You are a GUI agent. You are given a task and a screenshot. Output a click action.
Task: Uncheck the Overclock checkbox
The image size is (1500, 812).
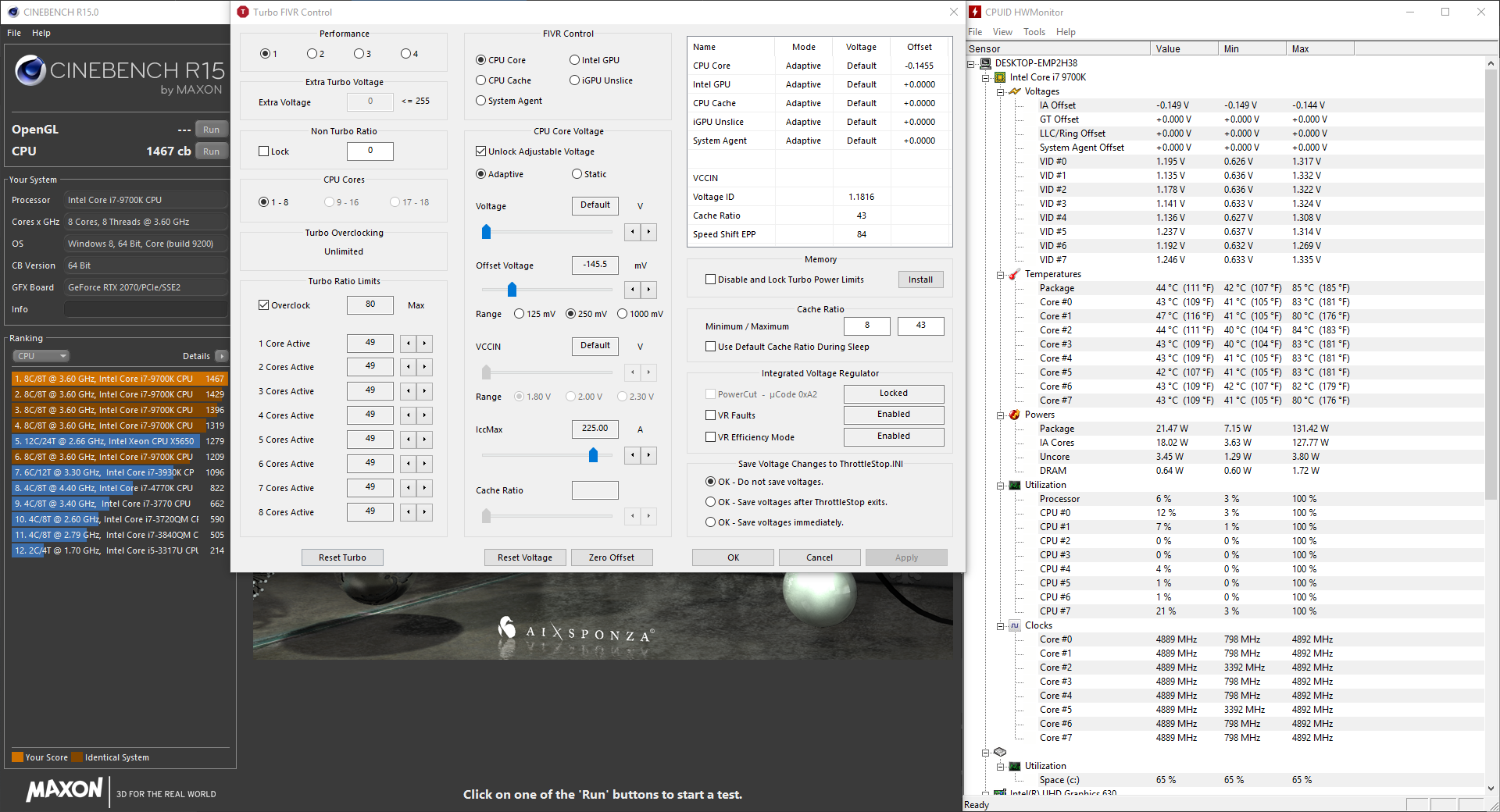pos(264,305)
